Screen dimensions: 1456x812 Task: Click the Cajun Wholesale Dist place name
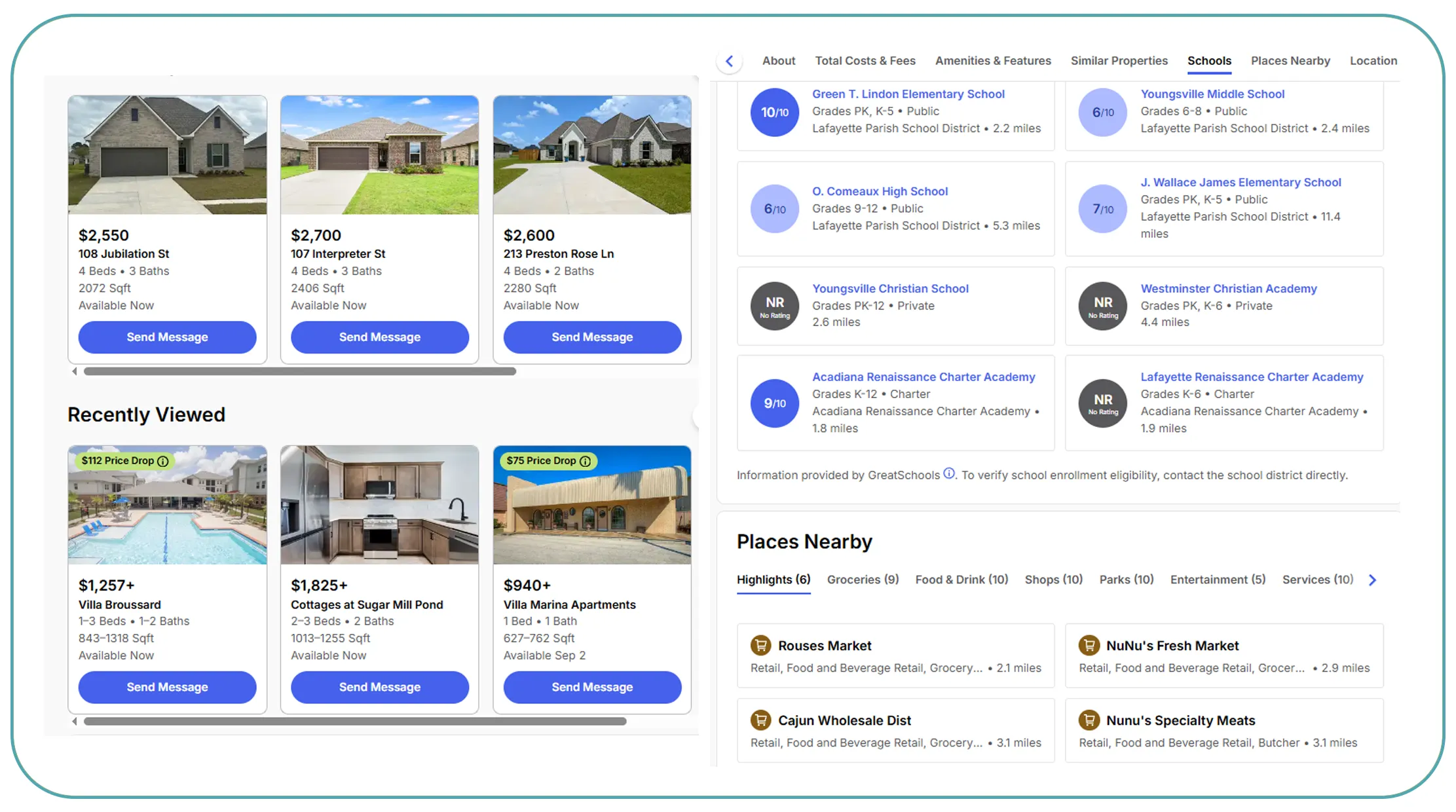coord(844,720)
